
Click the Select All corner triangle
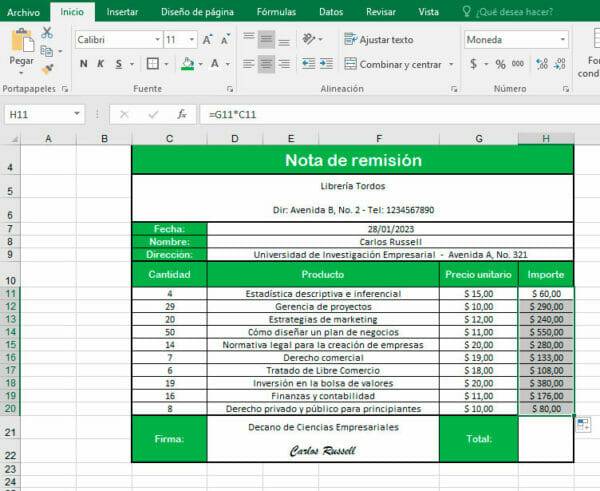(13, 139)
